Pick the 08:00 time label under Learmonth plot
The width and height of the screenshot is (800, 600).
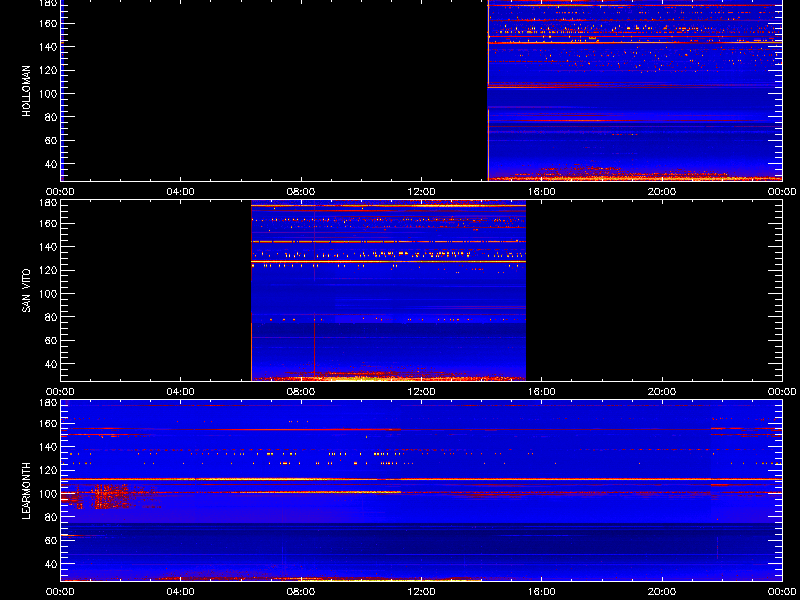(x=301, y=592)
